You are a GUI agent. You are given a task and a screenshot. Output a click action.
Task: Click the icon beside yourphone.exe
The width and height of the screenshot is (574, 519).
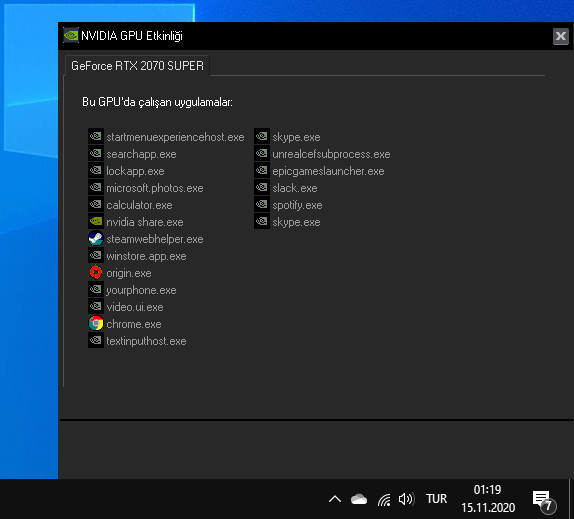coord(96,290)
